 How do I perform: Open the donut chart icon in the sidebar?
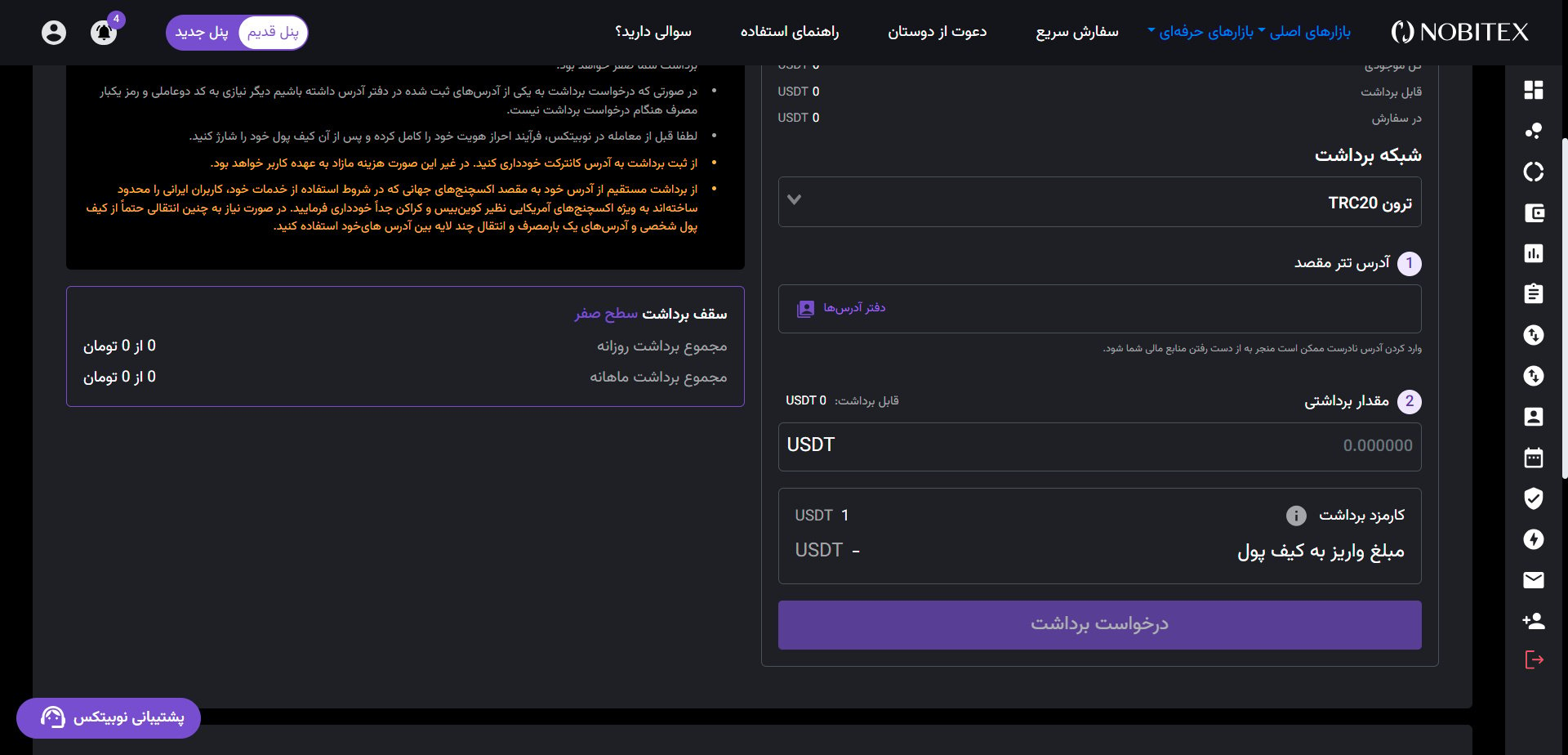tap(1534, 172)
